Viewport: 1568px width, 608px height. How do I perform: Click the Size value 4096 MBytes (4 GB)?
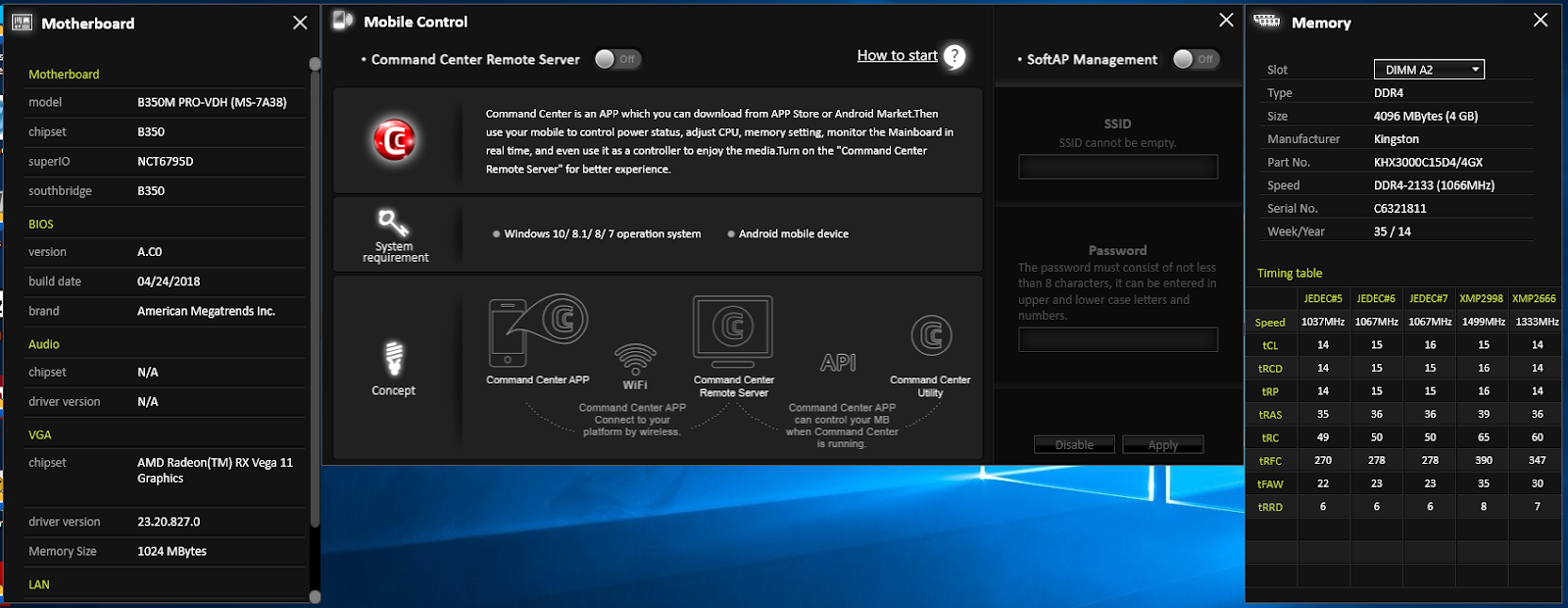pos(1426,116)
